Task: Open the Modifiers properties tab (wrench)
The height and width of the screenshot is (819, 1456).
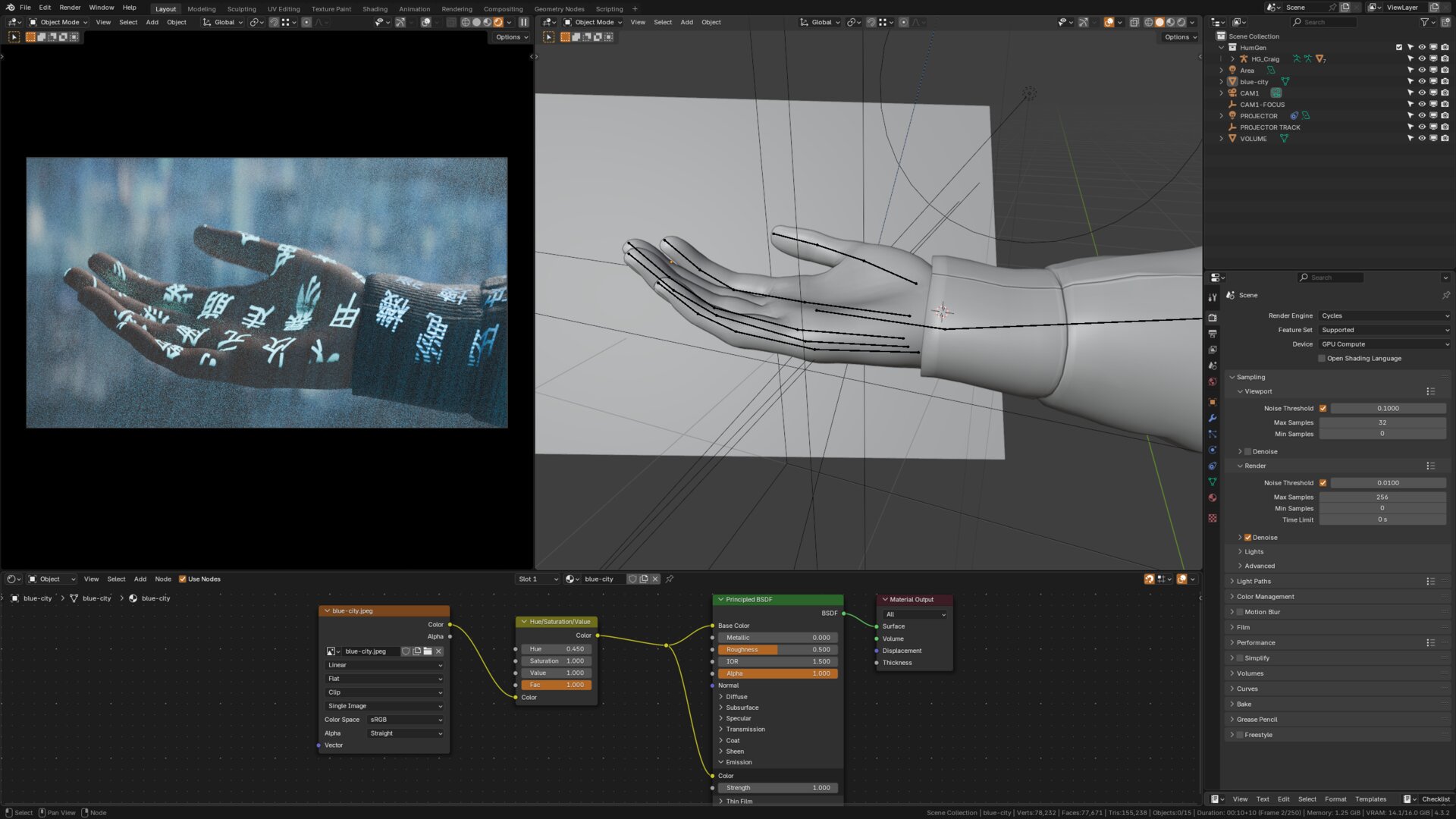Action: 1213,418
